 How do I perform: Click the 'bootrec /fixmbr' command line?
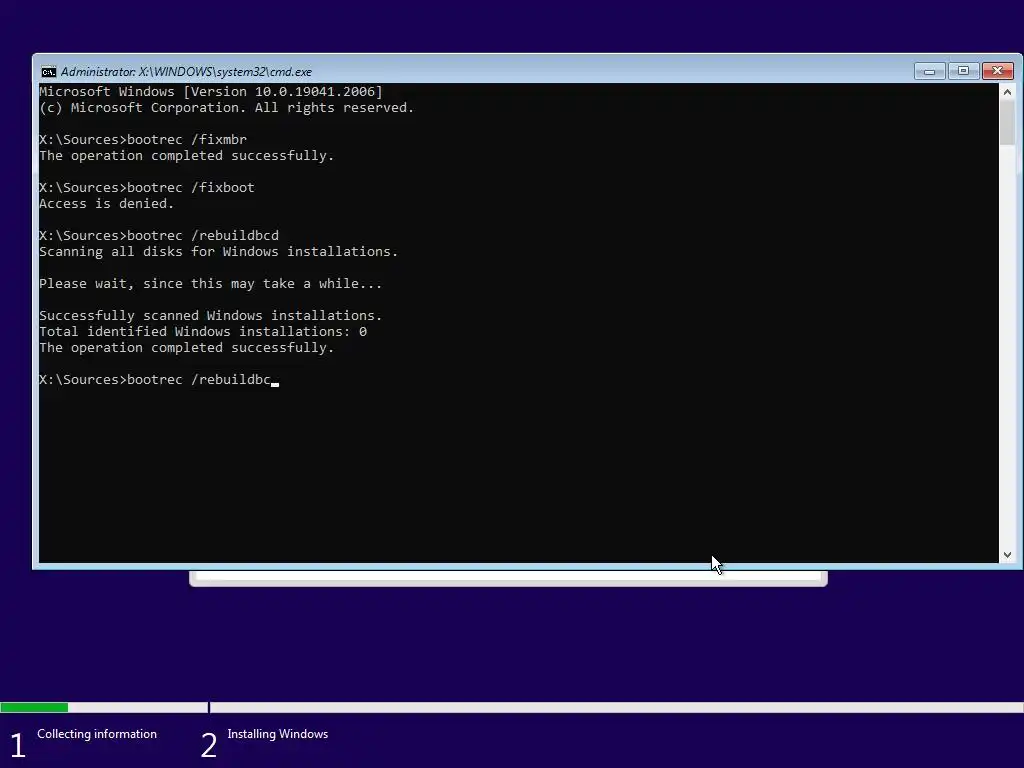143,140
